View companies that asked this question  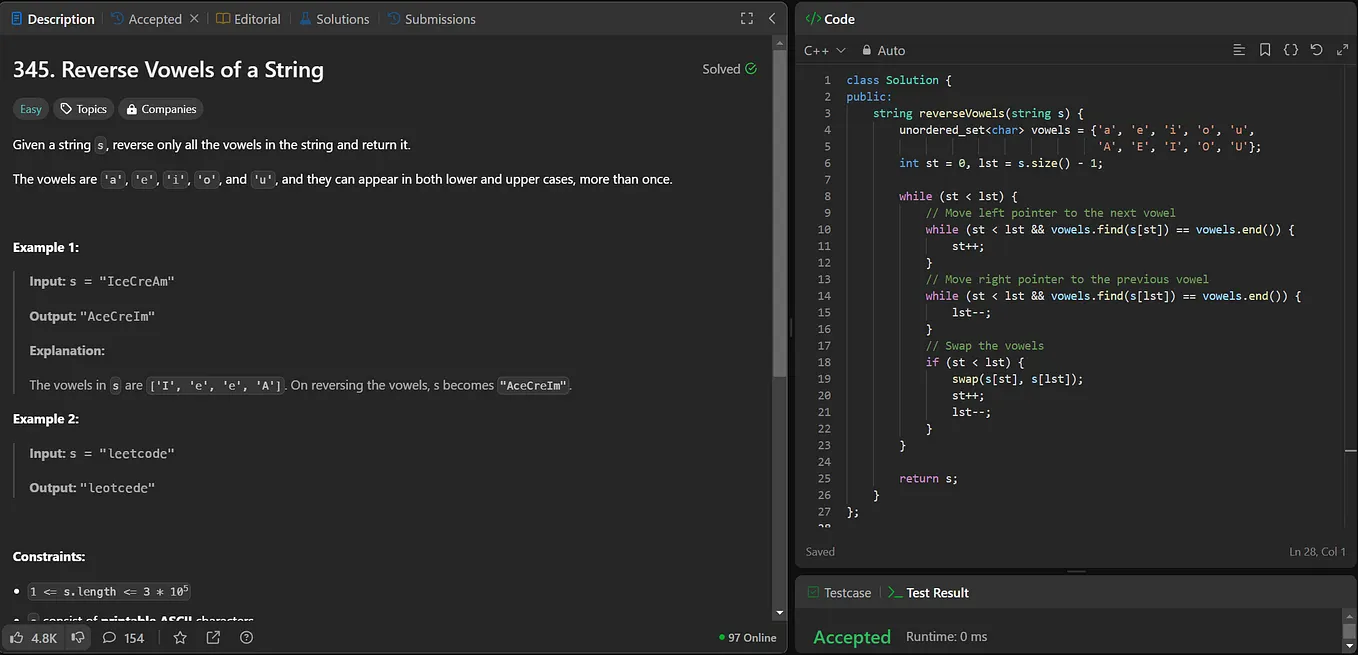[x=160, y=108]
